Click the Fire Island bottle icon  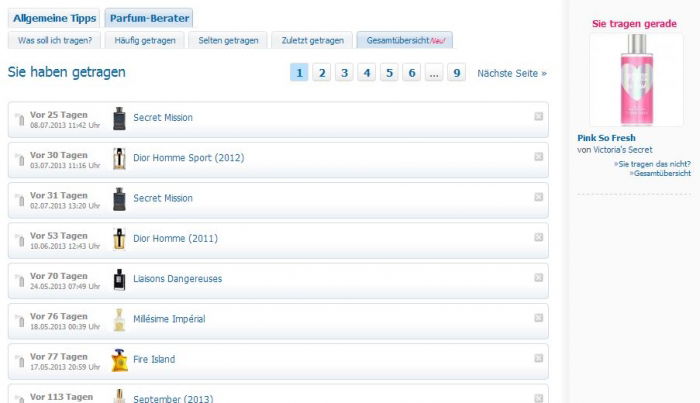click(119, 360)
